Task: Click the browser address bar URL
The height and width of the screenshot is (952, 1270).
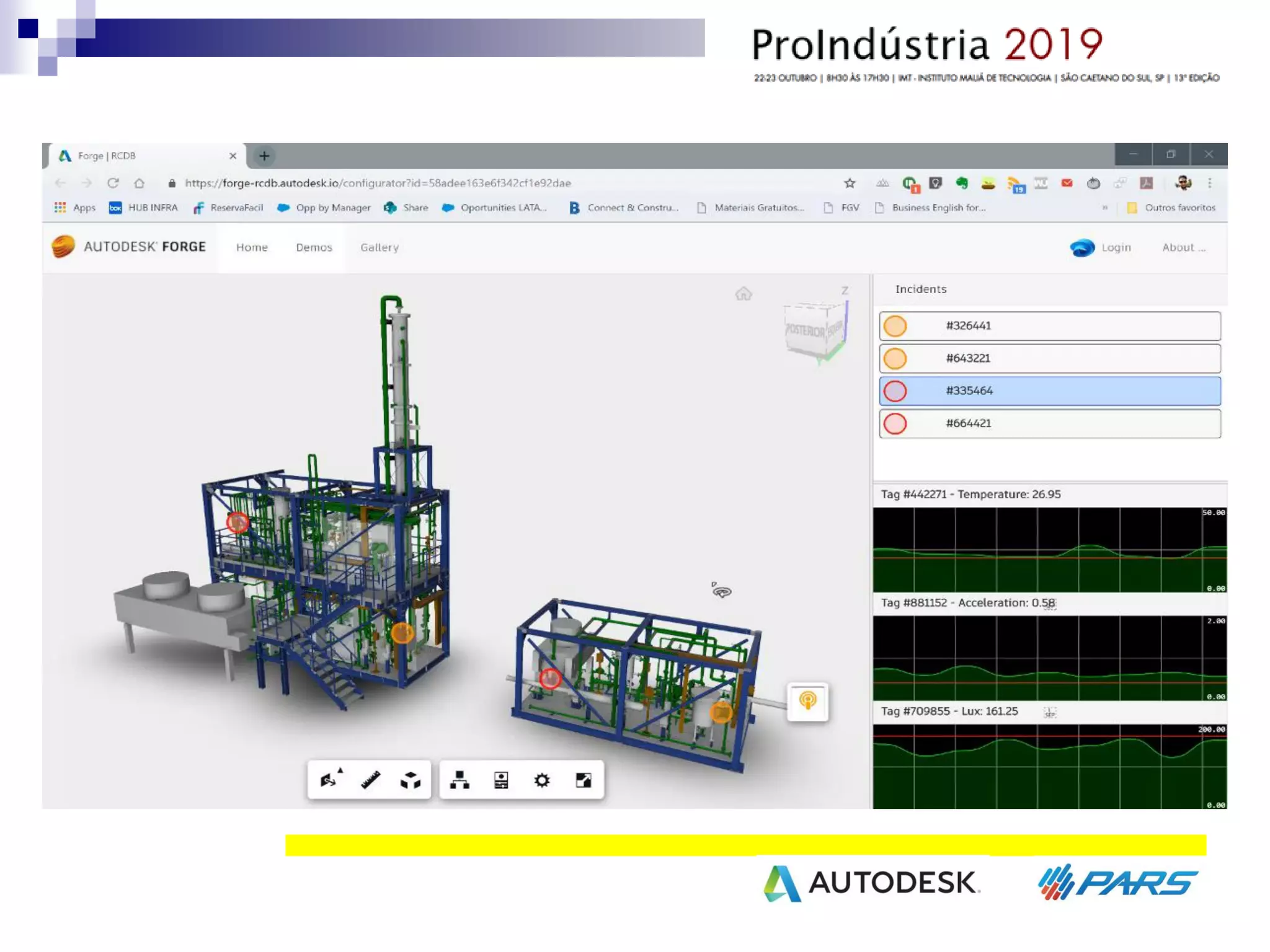Action: pos(378,183)
